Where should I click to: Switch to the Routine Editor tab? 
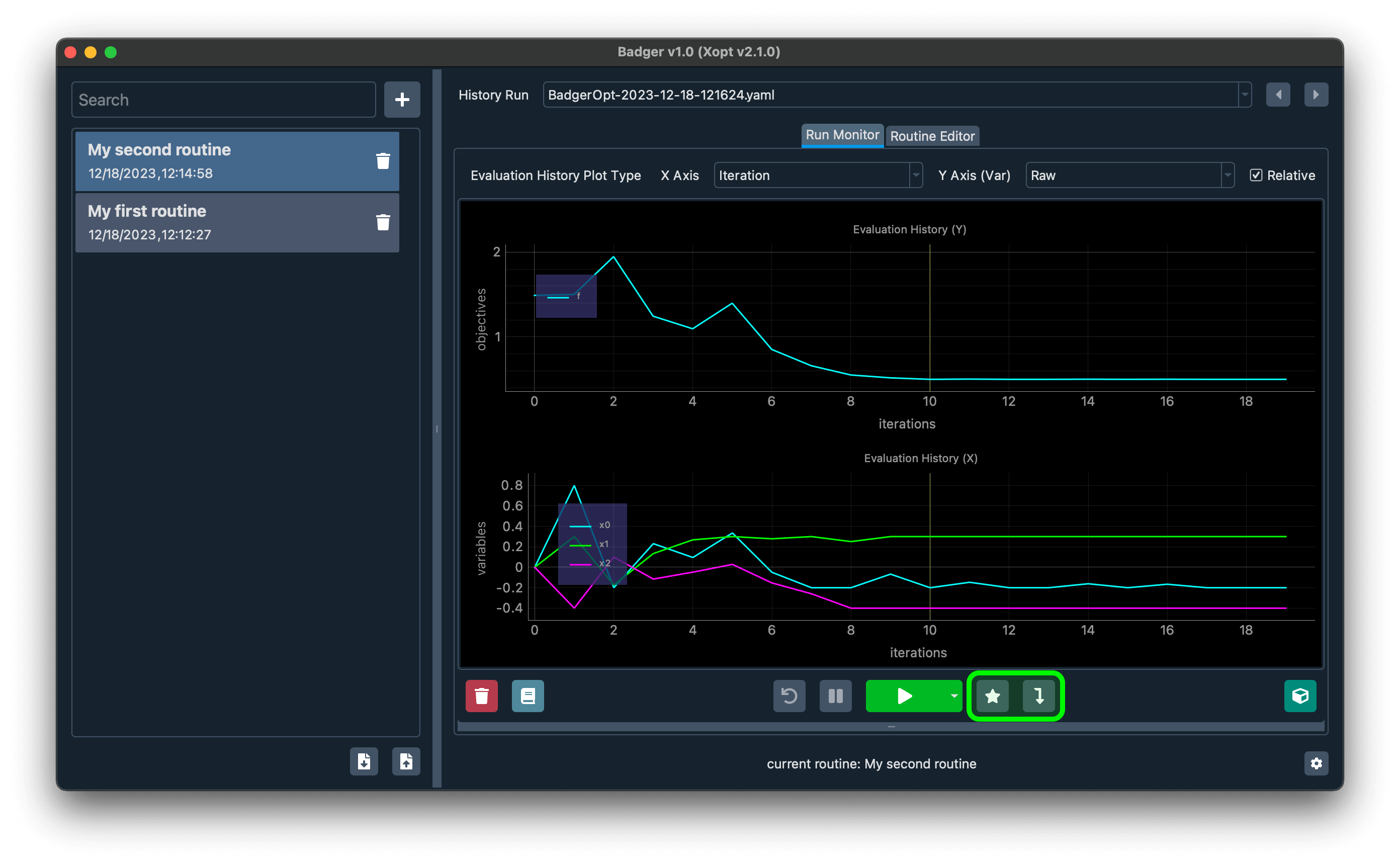pyautogui.click(x=931, y=135)
